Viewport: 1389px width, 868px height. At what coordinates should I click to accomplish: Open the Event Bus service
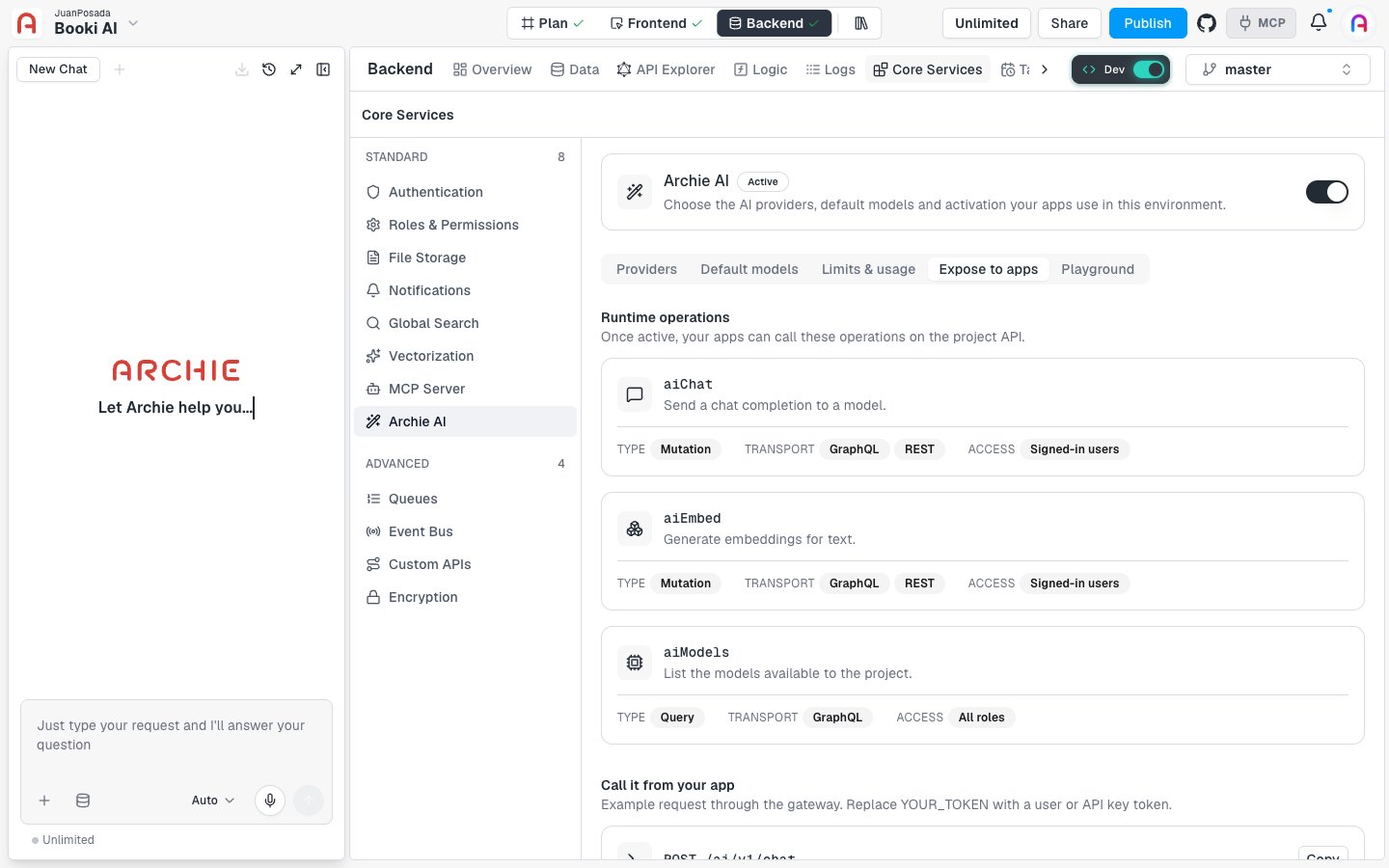point(465,531)
